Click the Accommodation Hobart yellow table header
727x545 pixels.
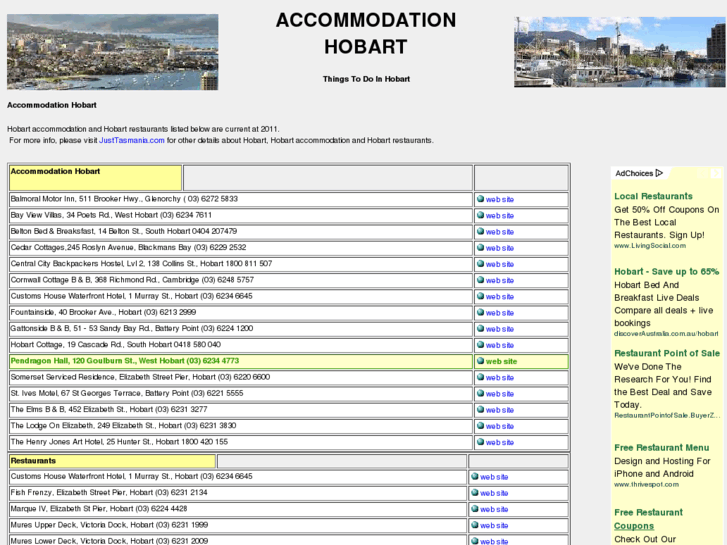click(96, 178)
